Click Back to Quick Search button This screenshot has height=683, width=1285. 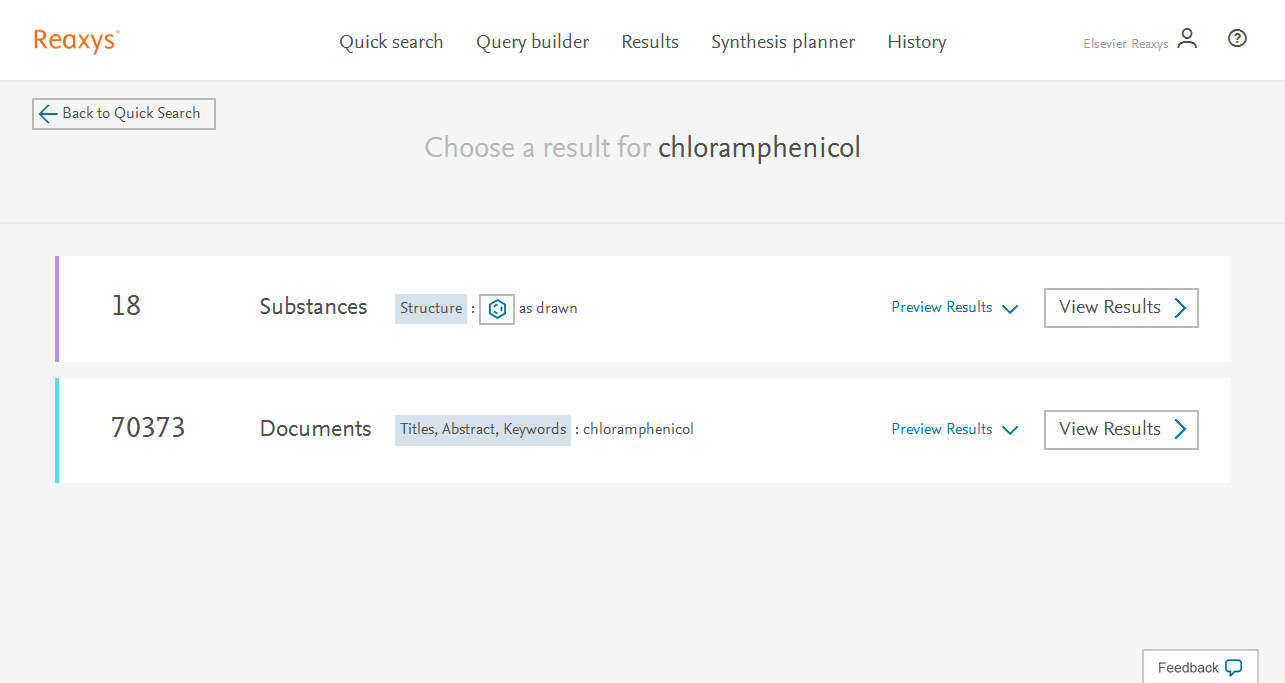click(x=124, y=114)
